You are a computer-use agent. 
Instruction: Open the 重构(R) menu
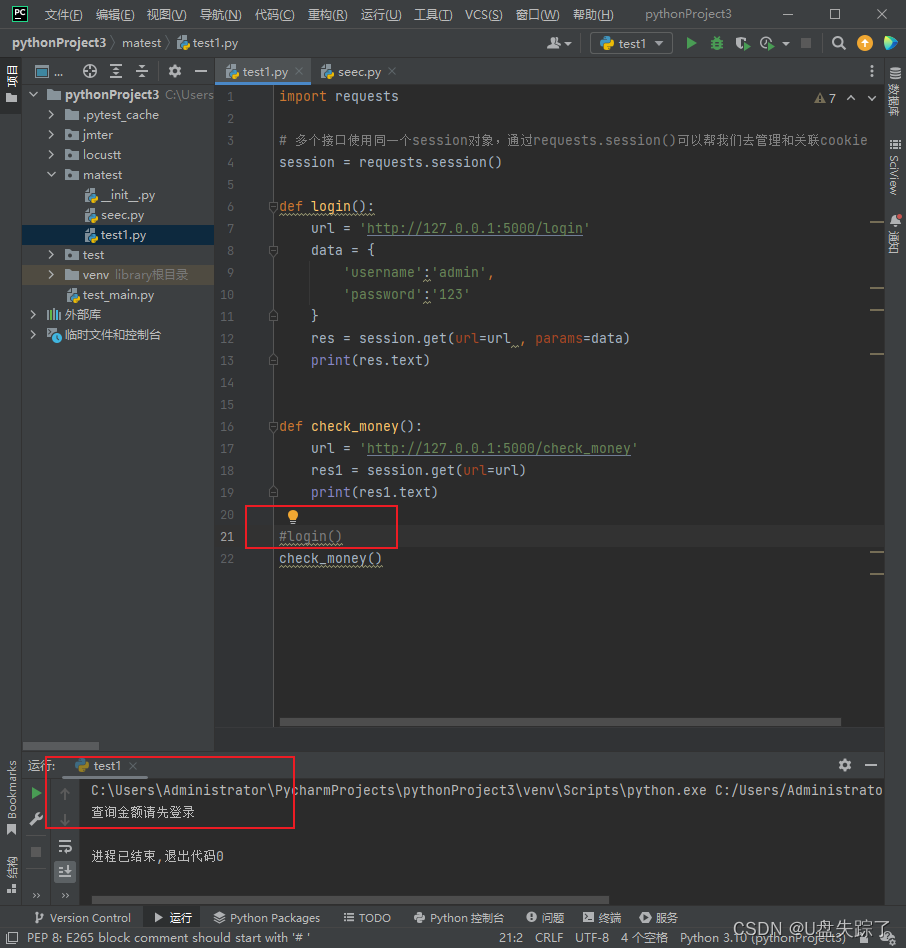(327, 15)
